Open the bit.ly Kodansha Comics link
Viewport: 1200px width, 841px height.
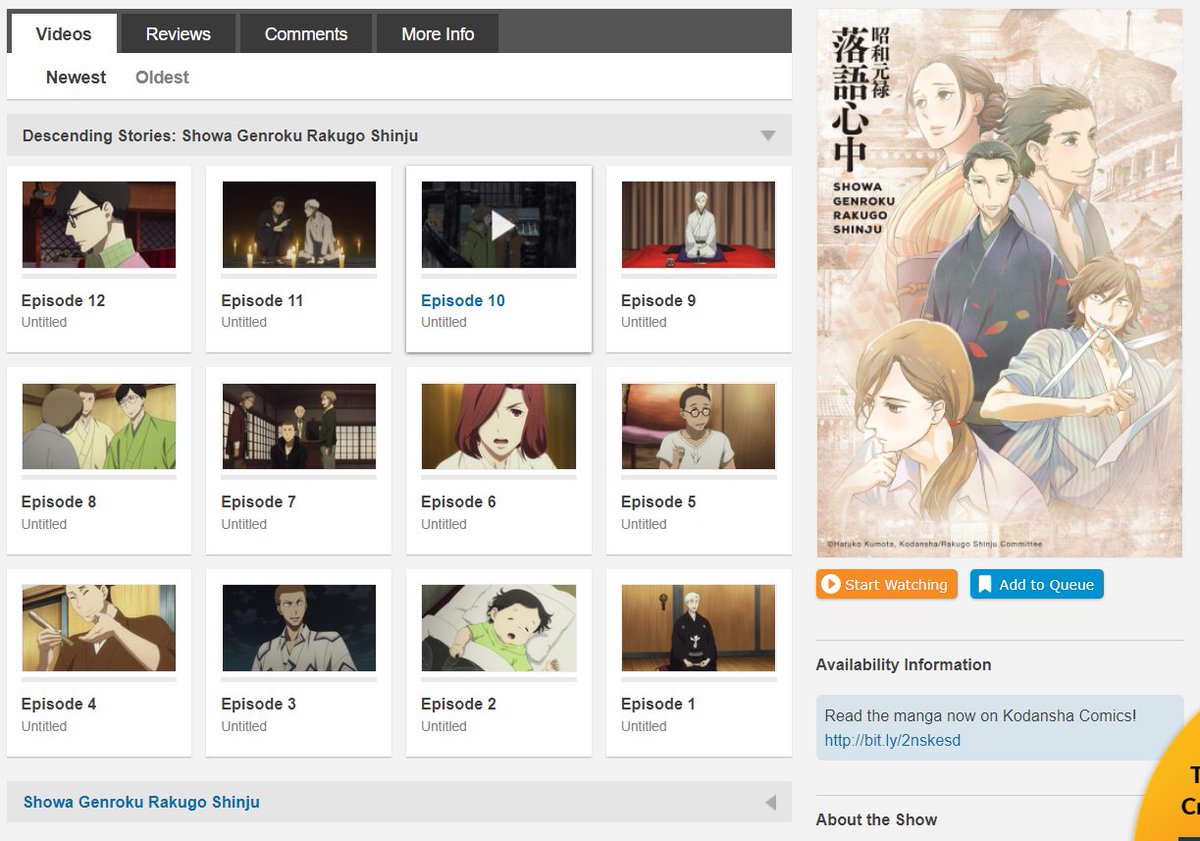tap(893, 741)
